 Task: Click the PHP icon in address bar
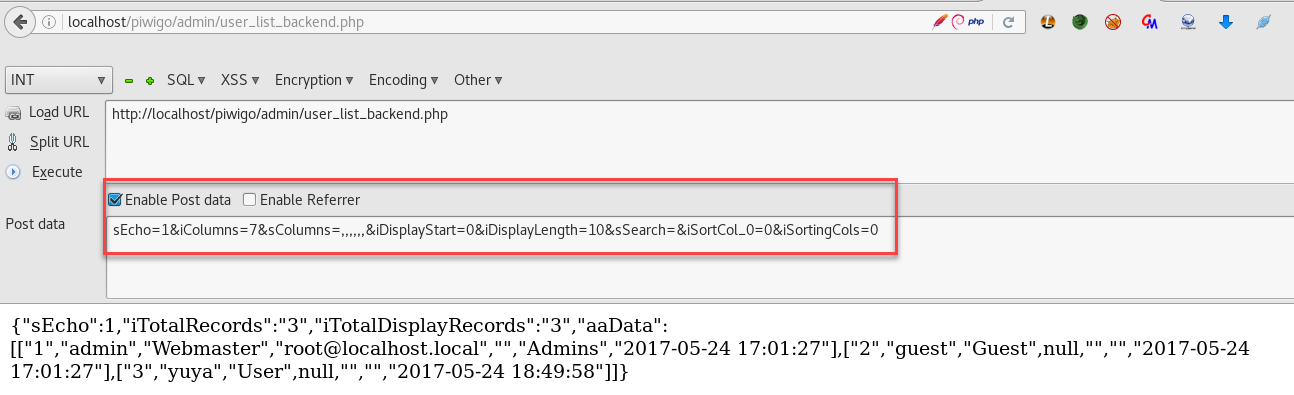(976, 22)
